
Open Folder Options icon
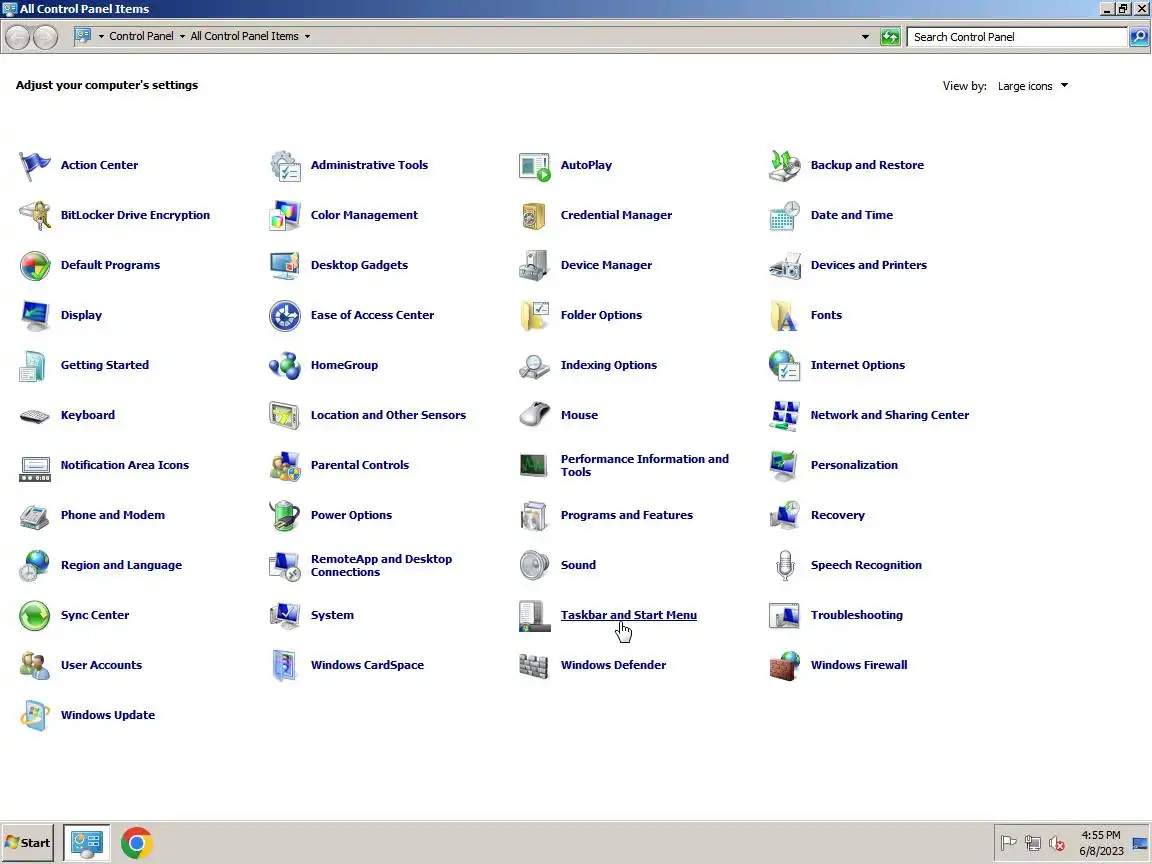(x=534, y=315)
